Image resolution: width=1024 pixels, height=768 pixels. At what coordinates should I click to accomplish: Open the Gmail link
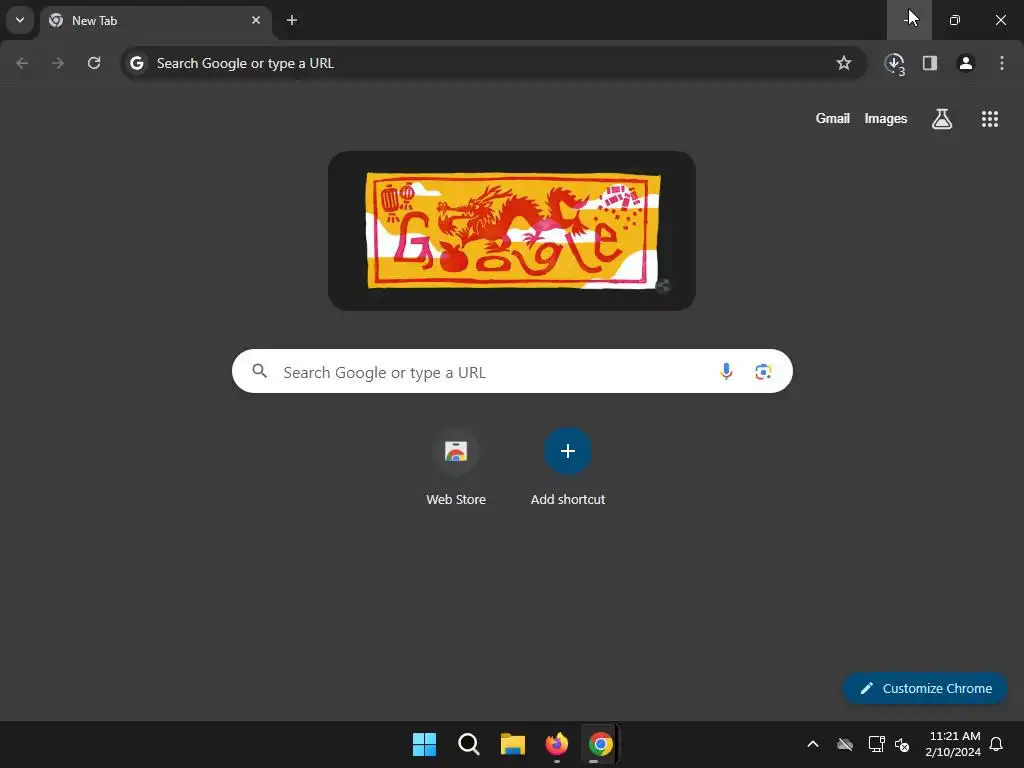point(833,118)
